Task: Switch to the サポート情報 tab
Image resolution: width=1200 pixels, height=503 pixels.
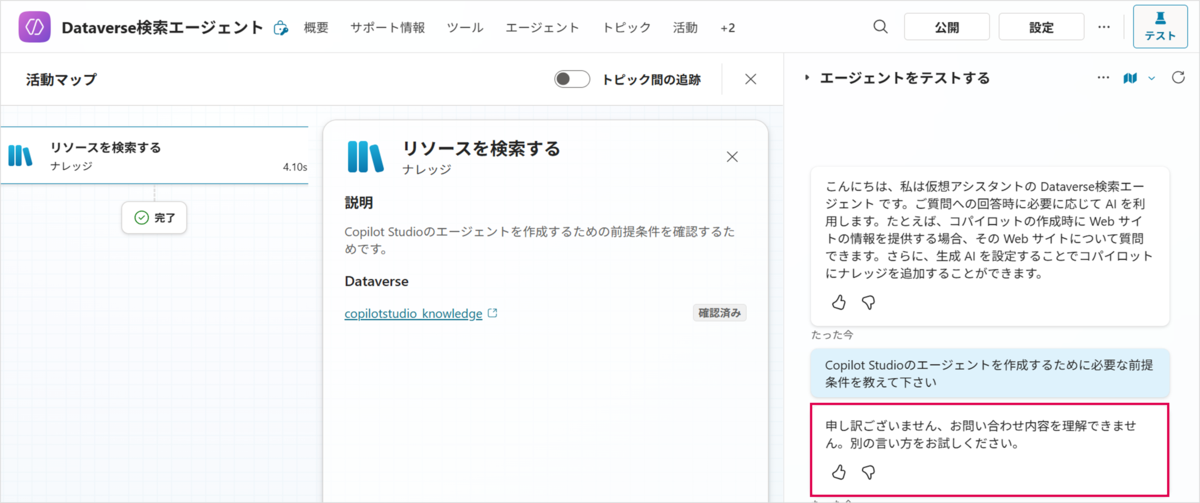Action: (x=387, y=28)
